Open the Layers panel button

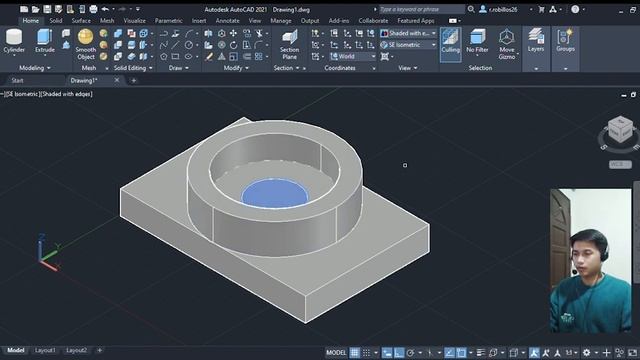coord(536,41)
